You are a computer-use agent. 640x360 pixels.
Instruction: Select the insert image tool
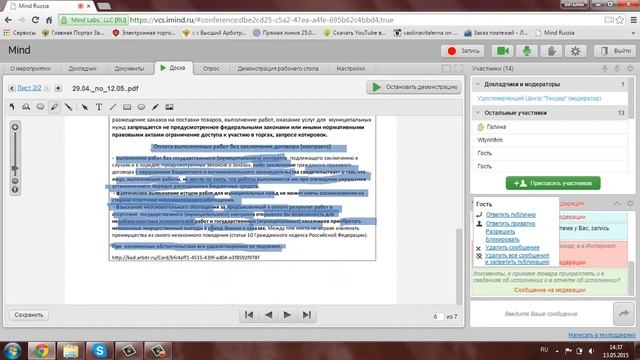[169, 107]
